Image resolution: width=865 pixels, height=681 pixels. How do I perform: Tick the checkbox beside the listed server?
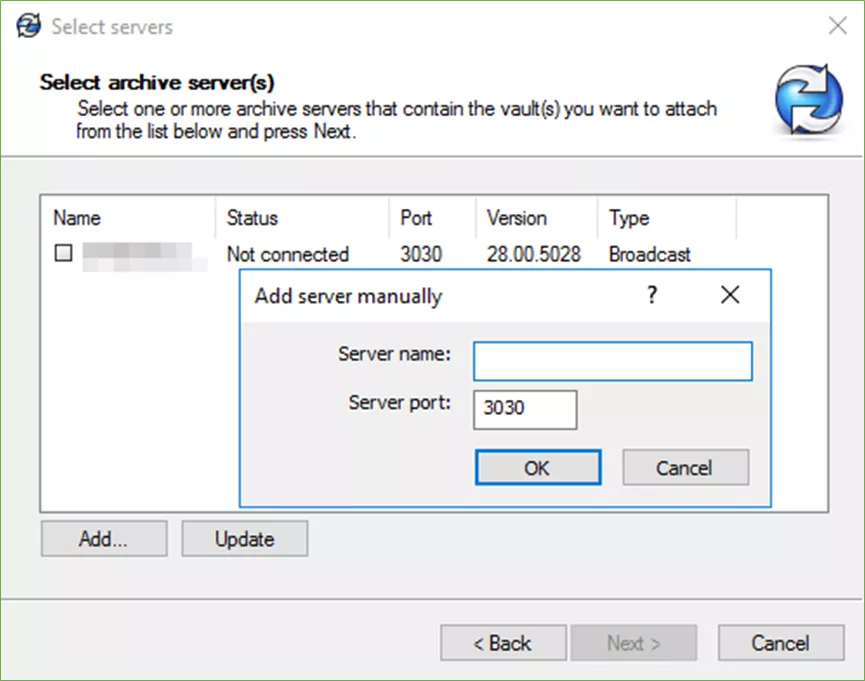pyautogui.click(x=63, y=254)
